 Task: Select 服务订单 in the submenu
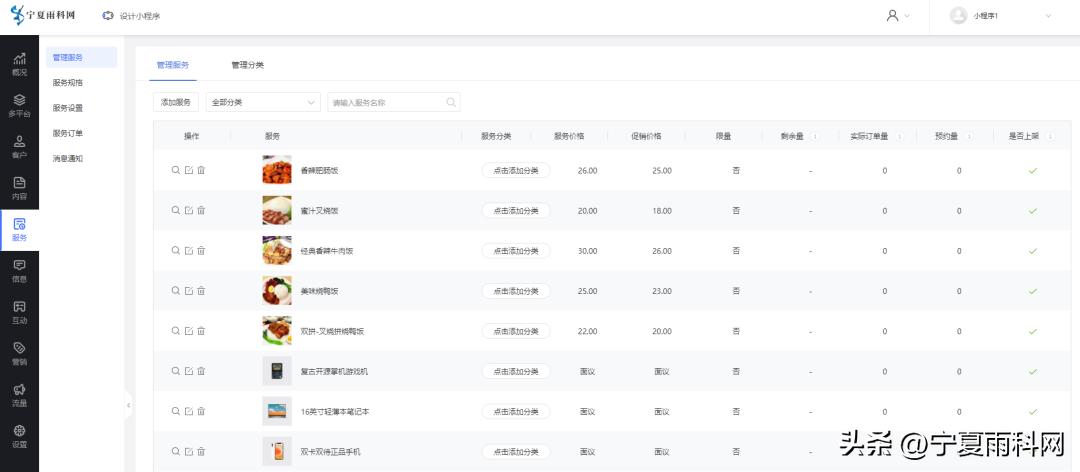[68, 133]
